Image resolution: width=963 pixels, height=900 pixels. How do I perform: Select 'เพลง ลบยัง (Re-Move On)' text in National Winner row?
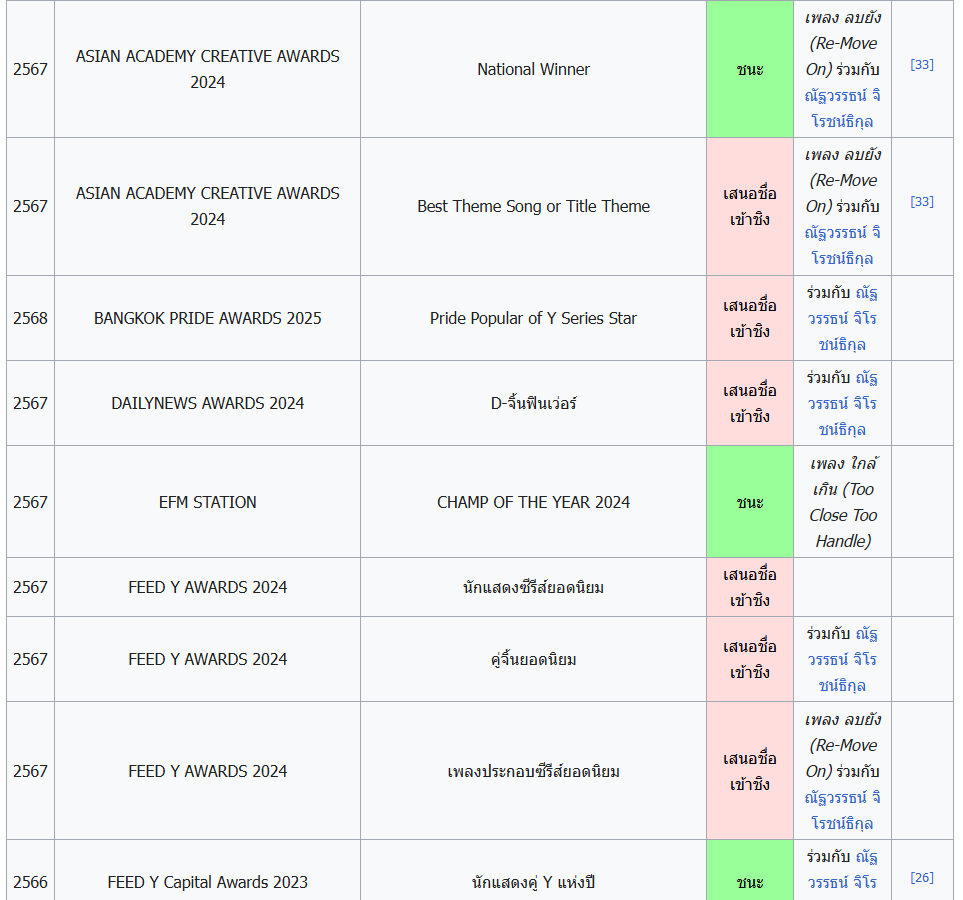(x=843, y=44)
